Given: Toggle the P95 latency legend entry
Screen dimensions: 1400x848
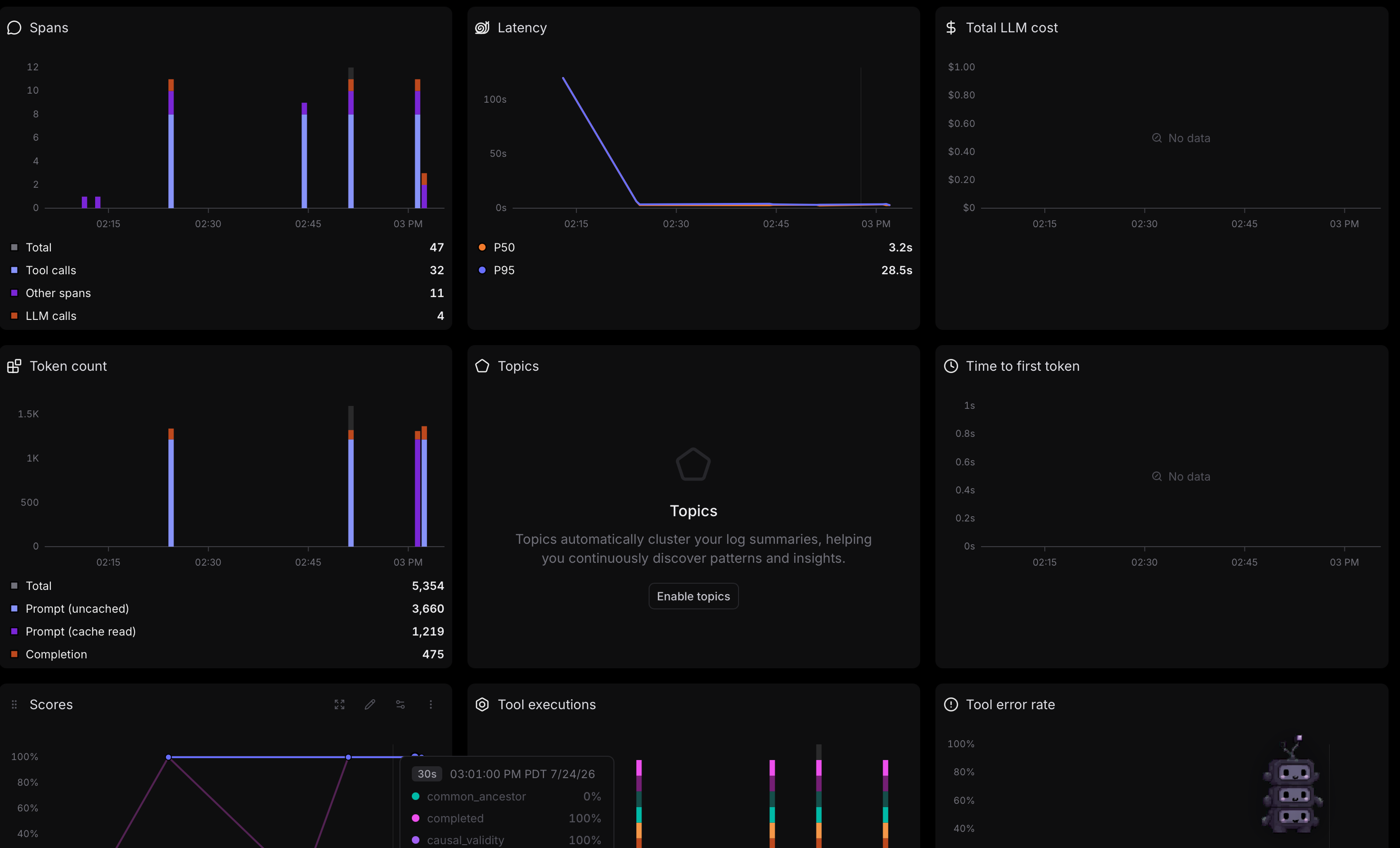Looking at the screenshot, I should [695, 270].
